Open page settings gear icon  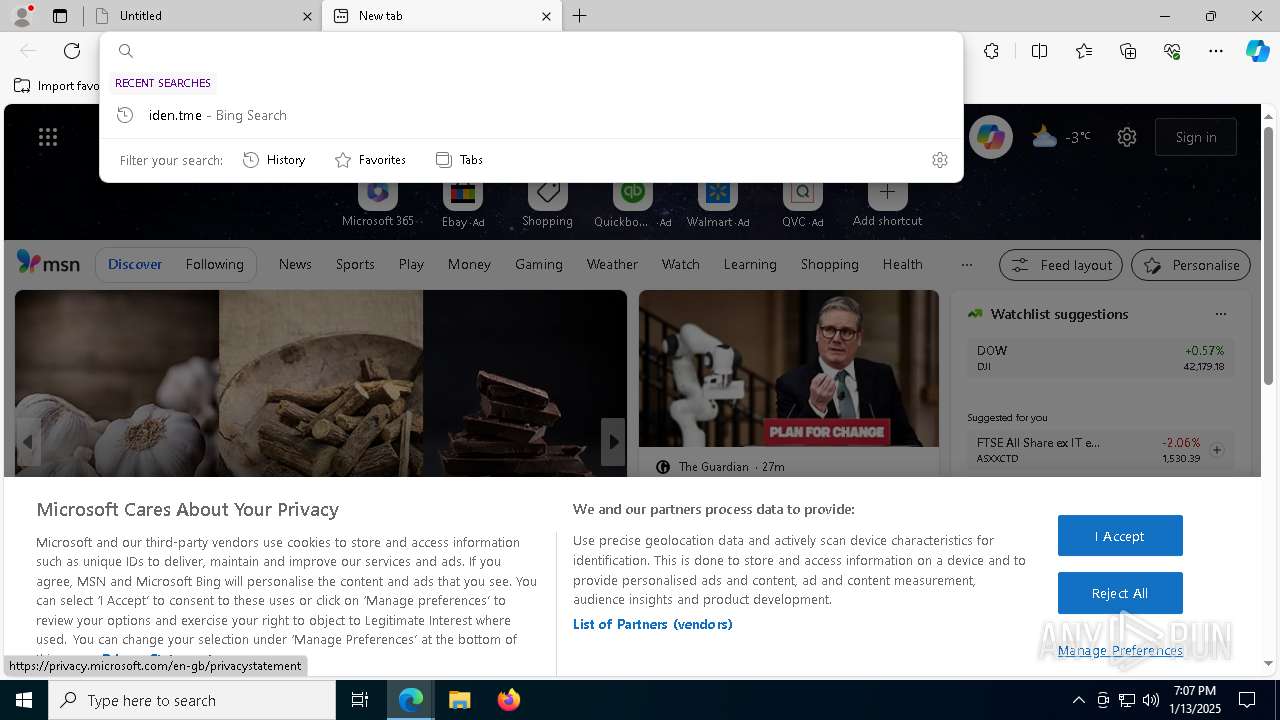coord(1127,137)
